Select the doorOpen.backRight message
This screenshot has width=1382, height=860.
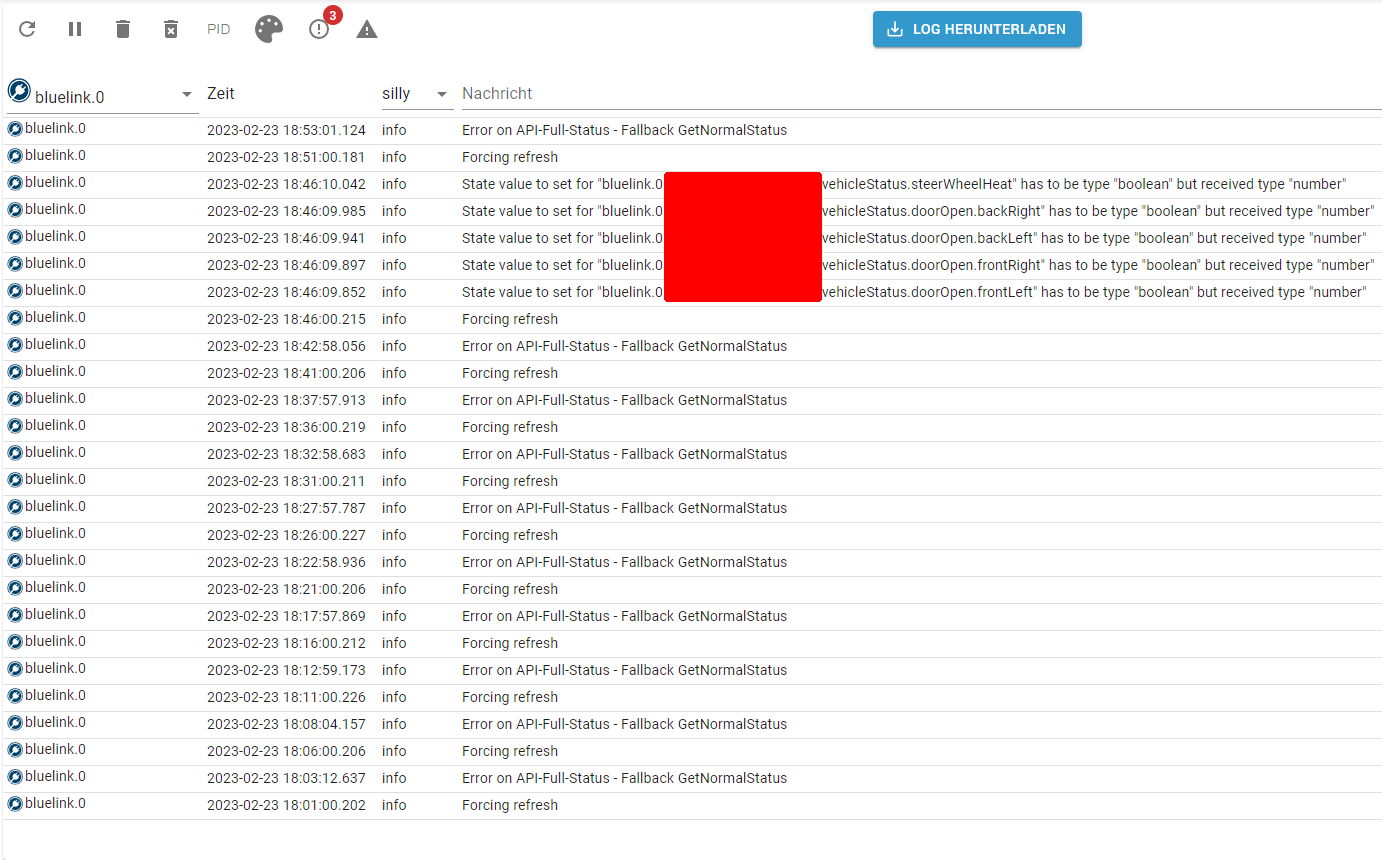[x=916, y=211]
